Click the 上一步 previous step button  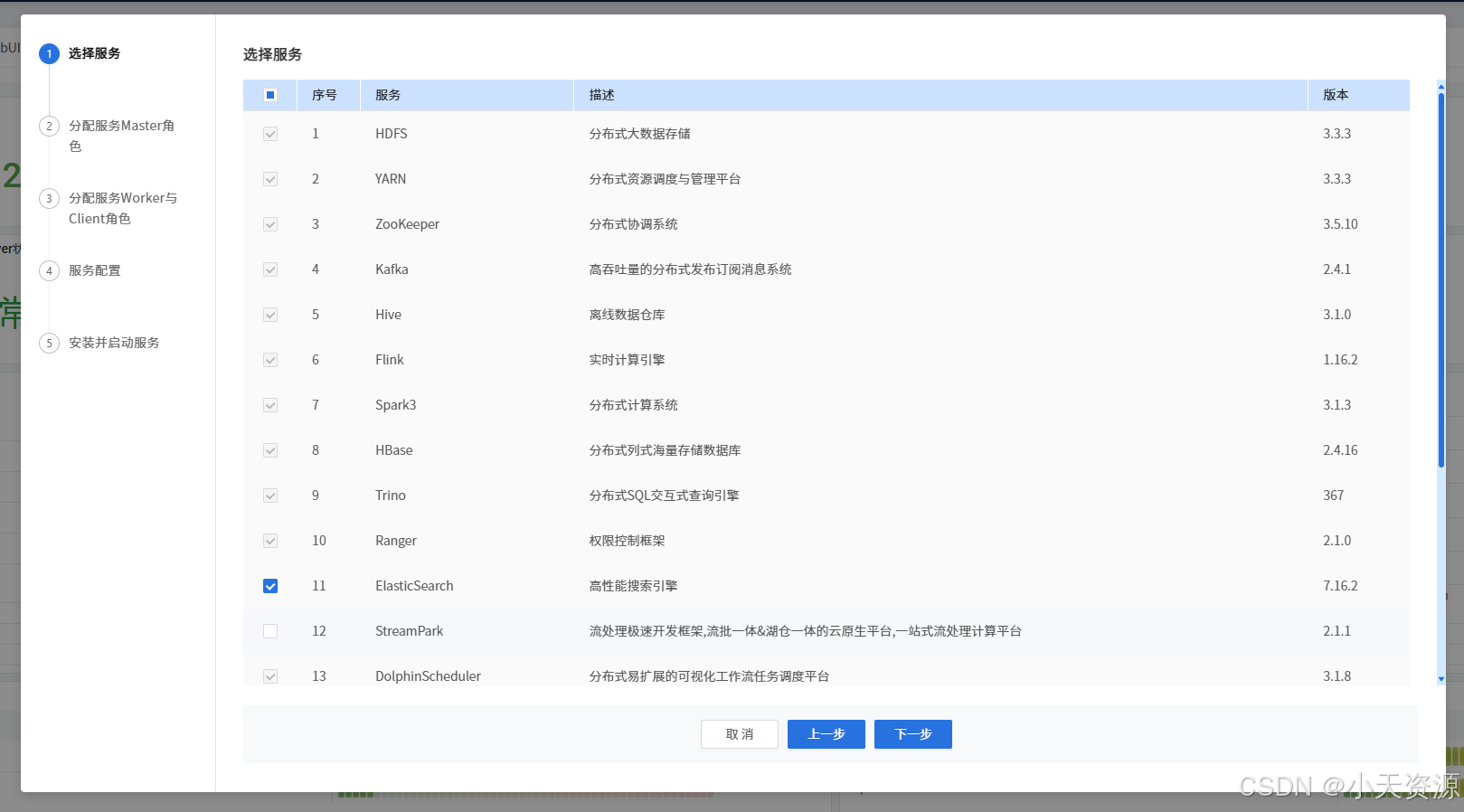[x=826, y=734]
